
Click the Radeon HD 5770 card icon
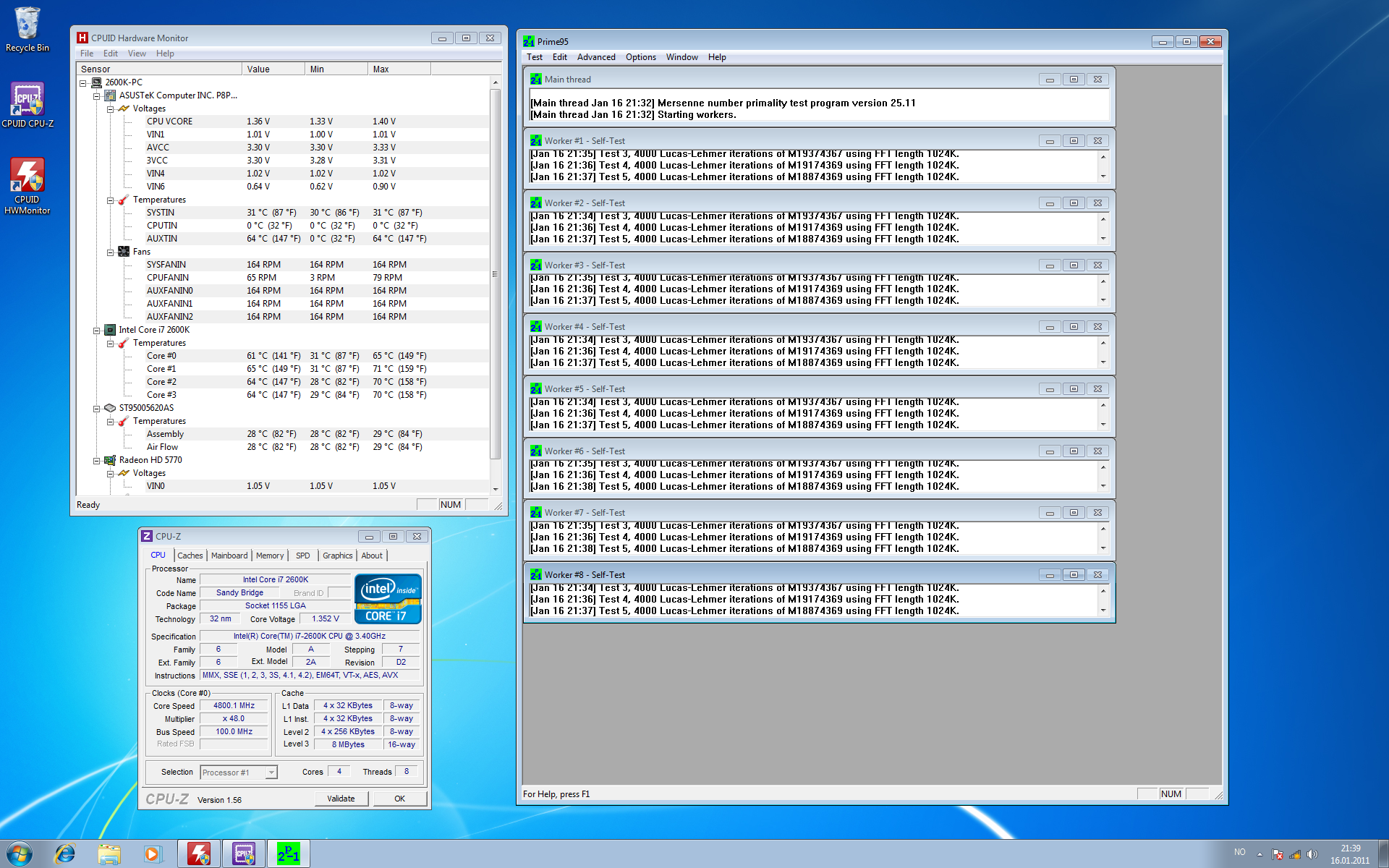pos(110,460)
